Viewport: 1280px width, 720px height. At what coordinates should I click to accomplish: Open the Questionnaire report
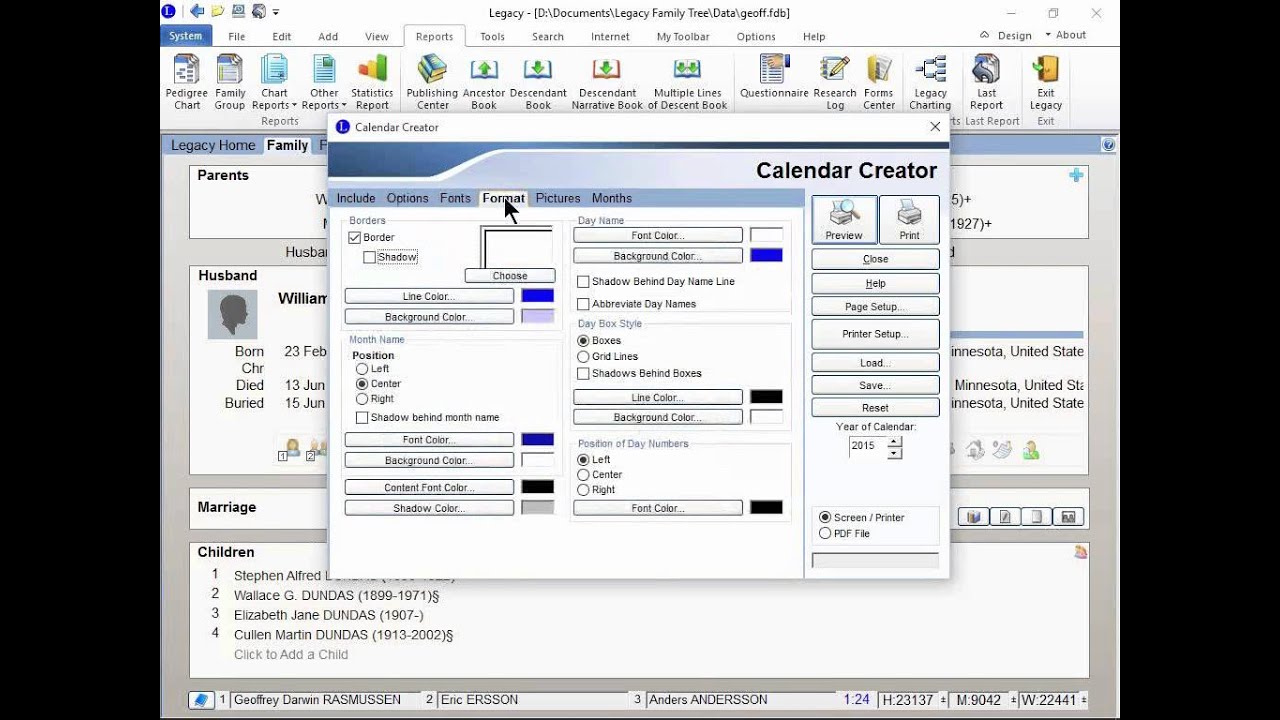pyautogui.click(x=774, y=77)
